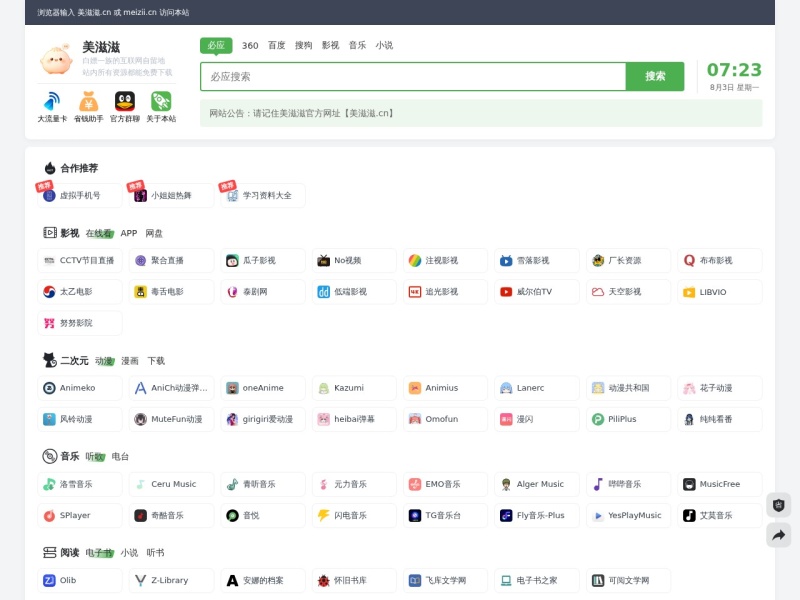This screenshot has height=600, width=800.
Task: Click the Animius orange icon
Action: tap(415, 388)
